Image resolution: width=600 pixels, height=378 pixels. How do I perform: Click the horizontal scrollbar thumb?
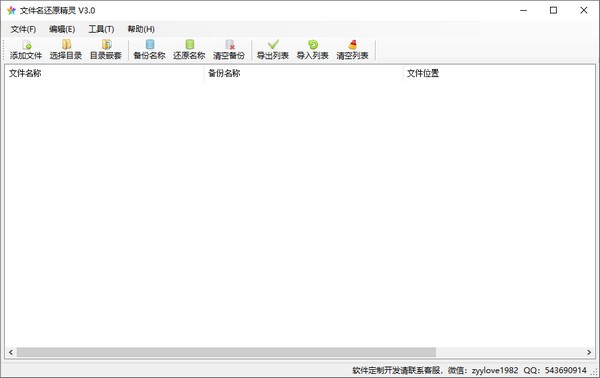[226, 352]
